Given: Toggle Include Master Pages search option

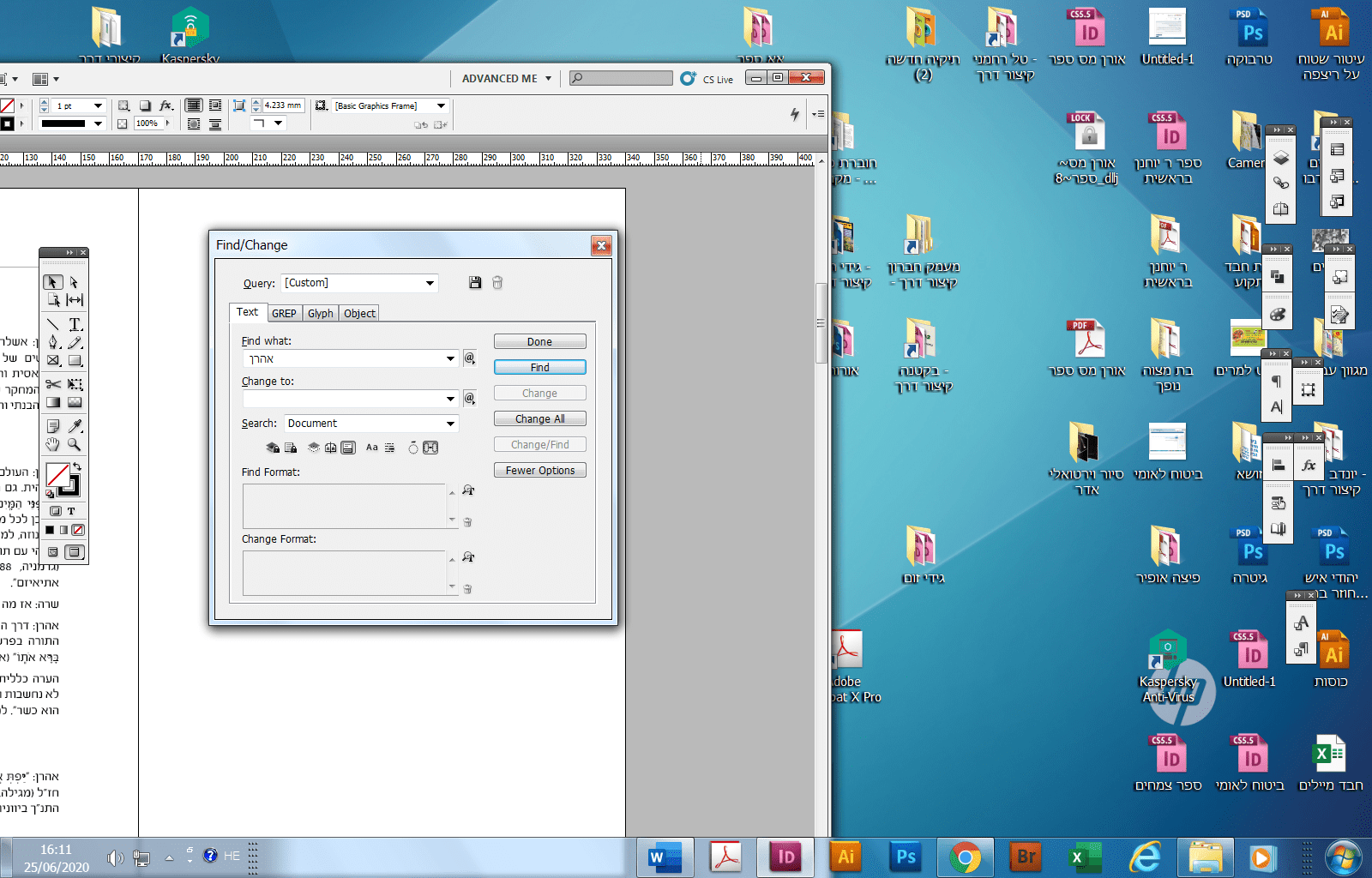Looking at the screenshot, I should [330, 448].
